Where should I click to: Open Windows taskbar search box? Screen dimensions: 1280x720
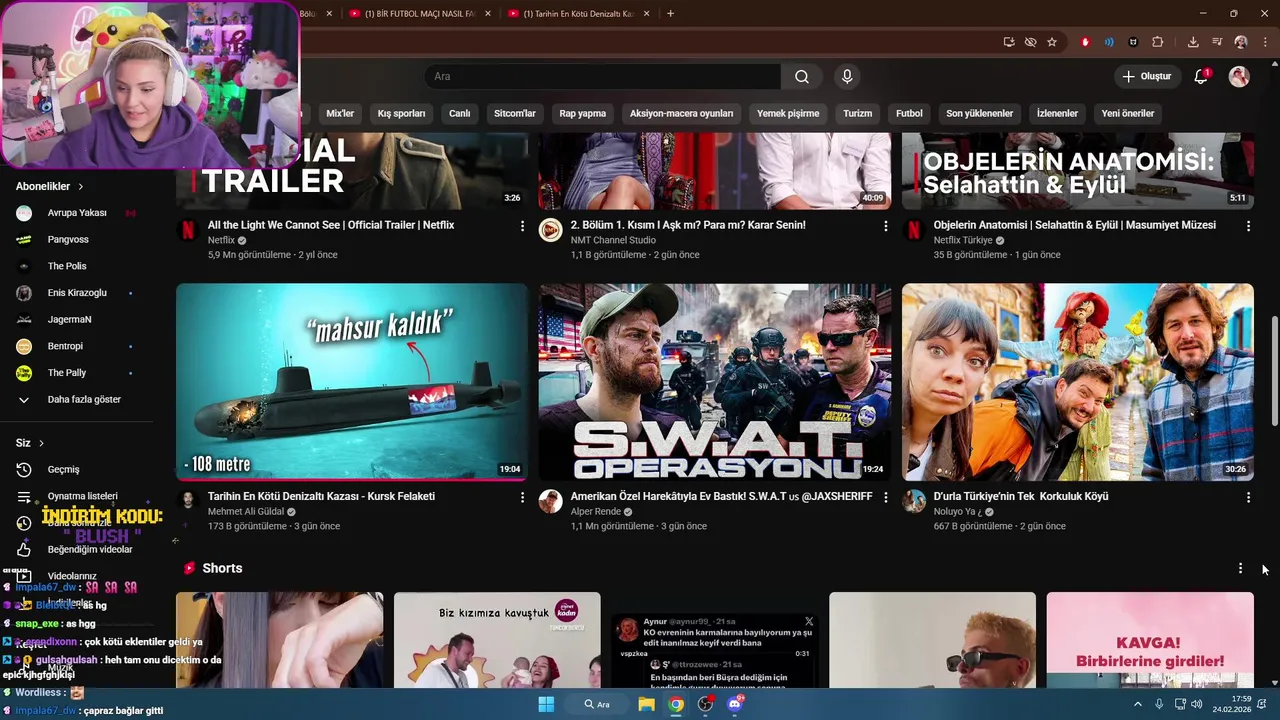(598, 704)
